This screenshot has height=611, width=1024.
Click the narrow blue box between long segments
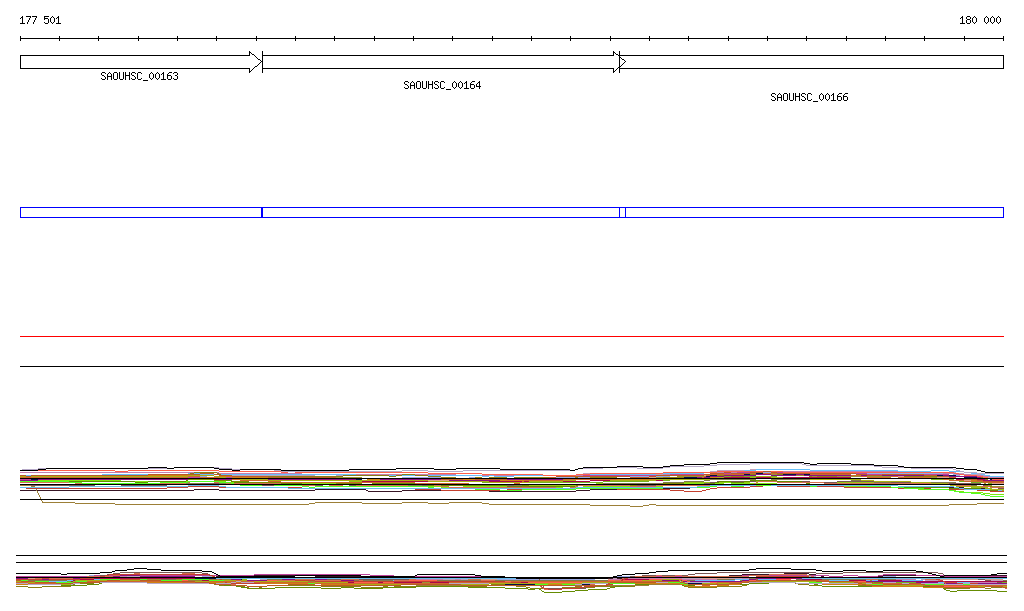(x=622, y=212)
